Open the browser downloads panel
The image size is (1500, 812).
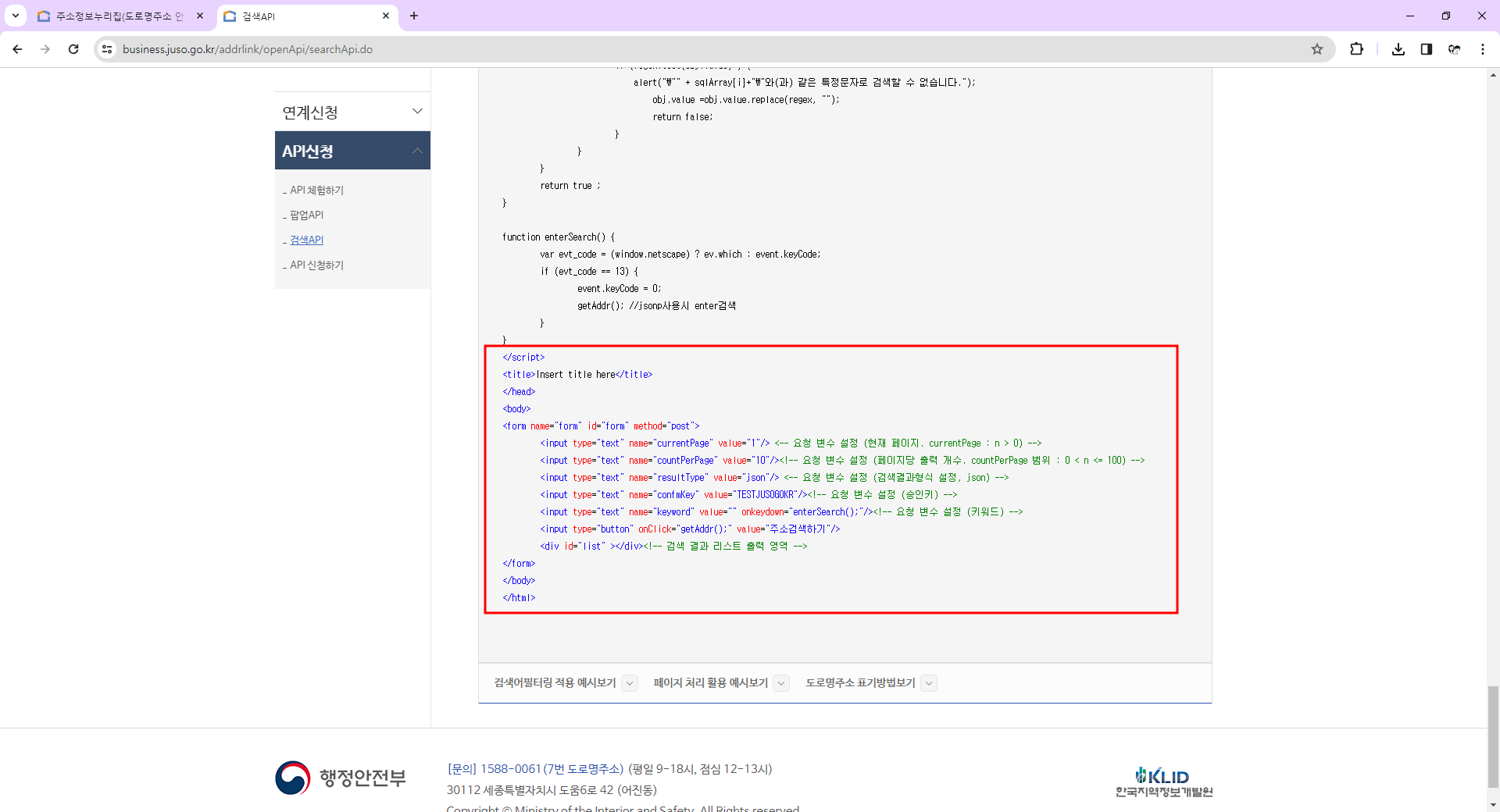coord(1398,49)
